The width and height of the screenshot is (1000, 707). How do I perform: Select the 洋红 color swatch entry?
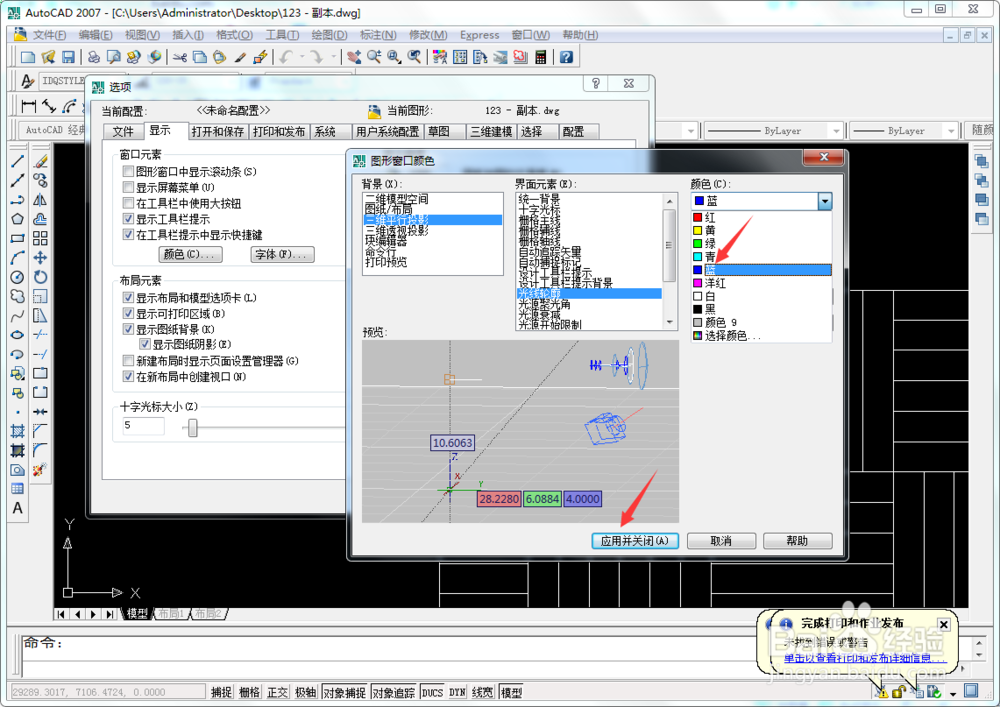761,283
